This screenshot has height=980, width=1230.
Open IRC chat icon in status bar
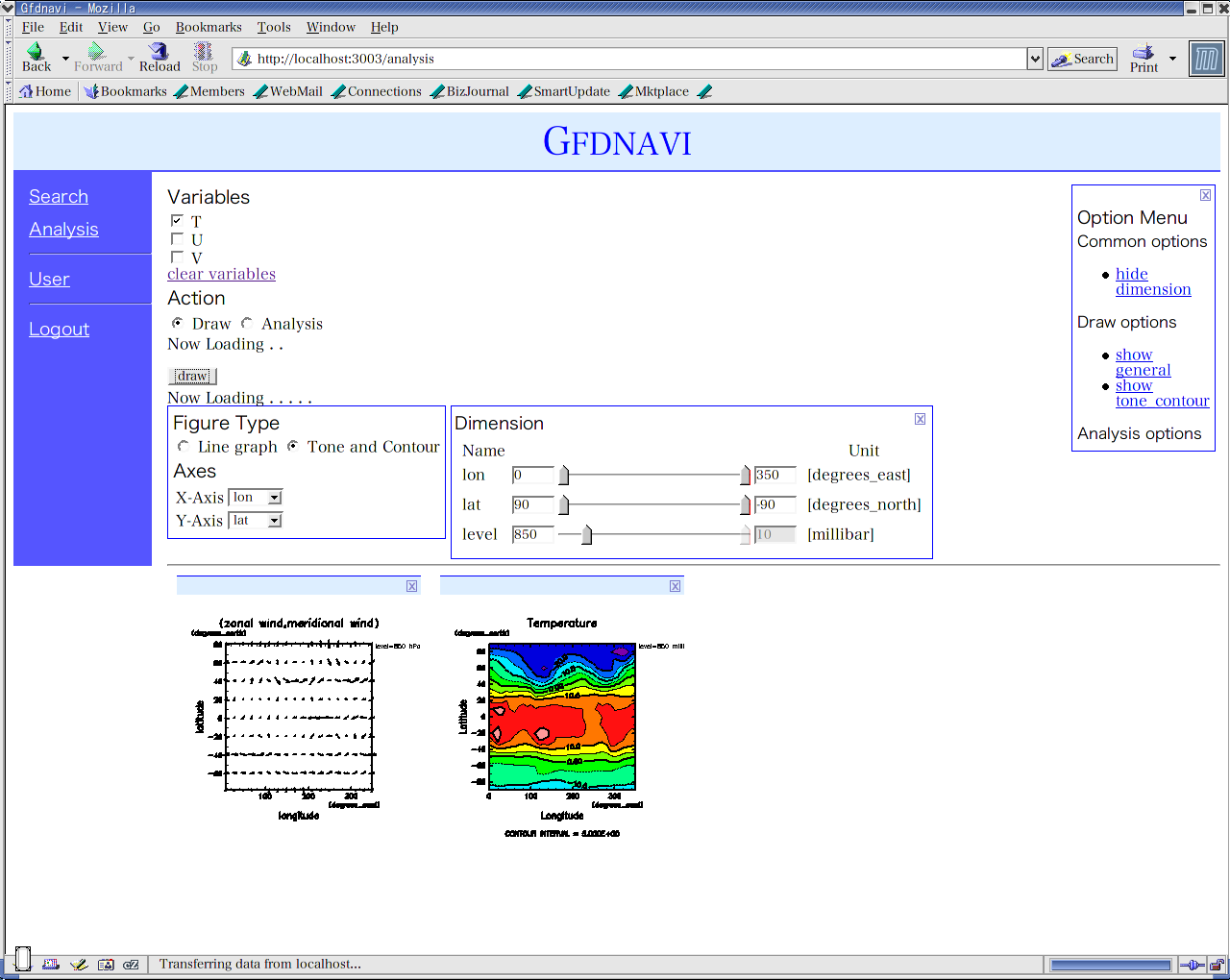(132, 964)
